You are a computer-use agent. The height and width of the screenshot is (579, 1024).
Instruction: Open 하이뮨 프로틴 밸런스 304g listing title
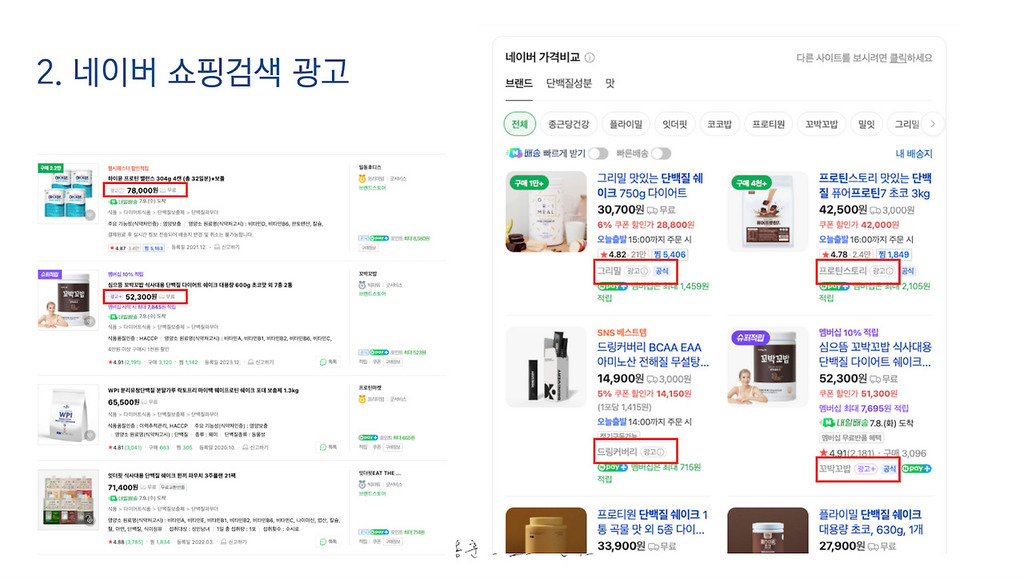coord(166,178)
